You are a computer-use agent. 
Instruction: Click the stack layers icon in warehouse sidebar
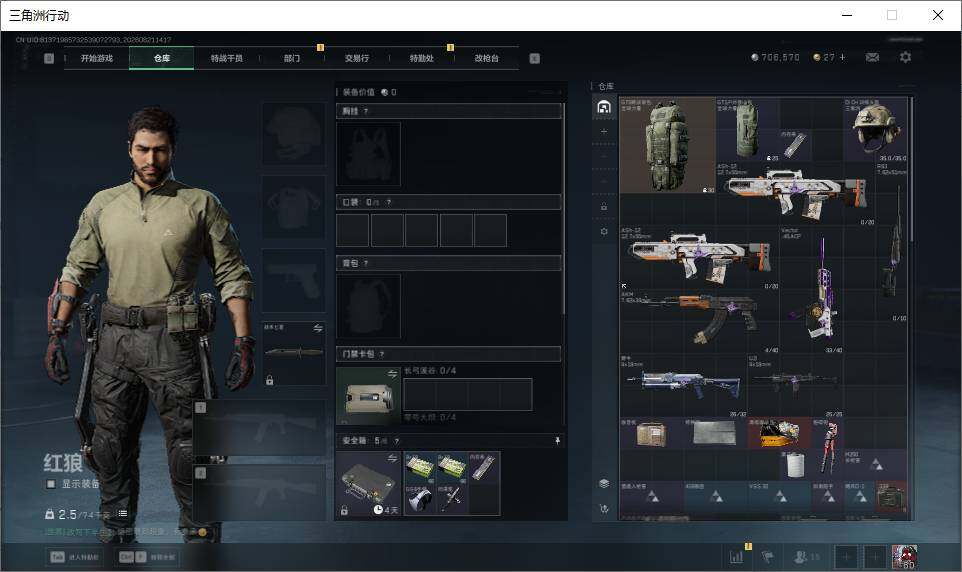point(604,484)
